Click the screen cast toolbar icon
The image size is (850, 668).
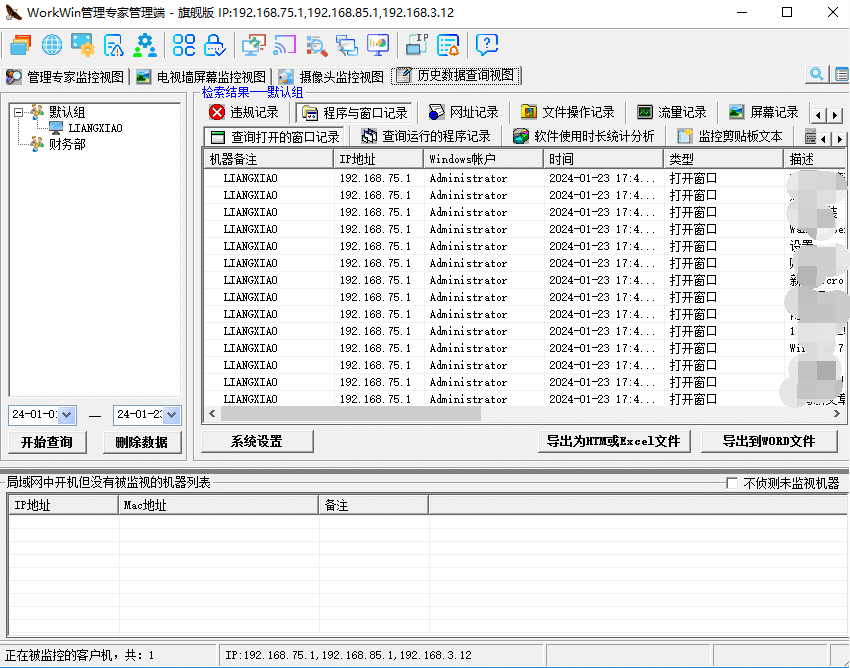click(x=285, y=45)
